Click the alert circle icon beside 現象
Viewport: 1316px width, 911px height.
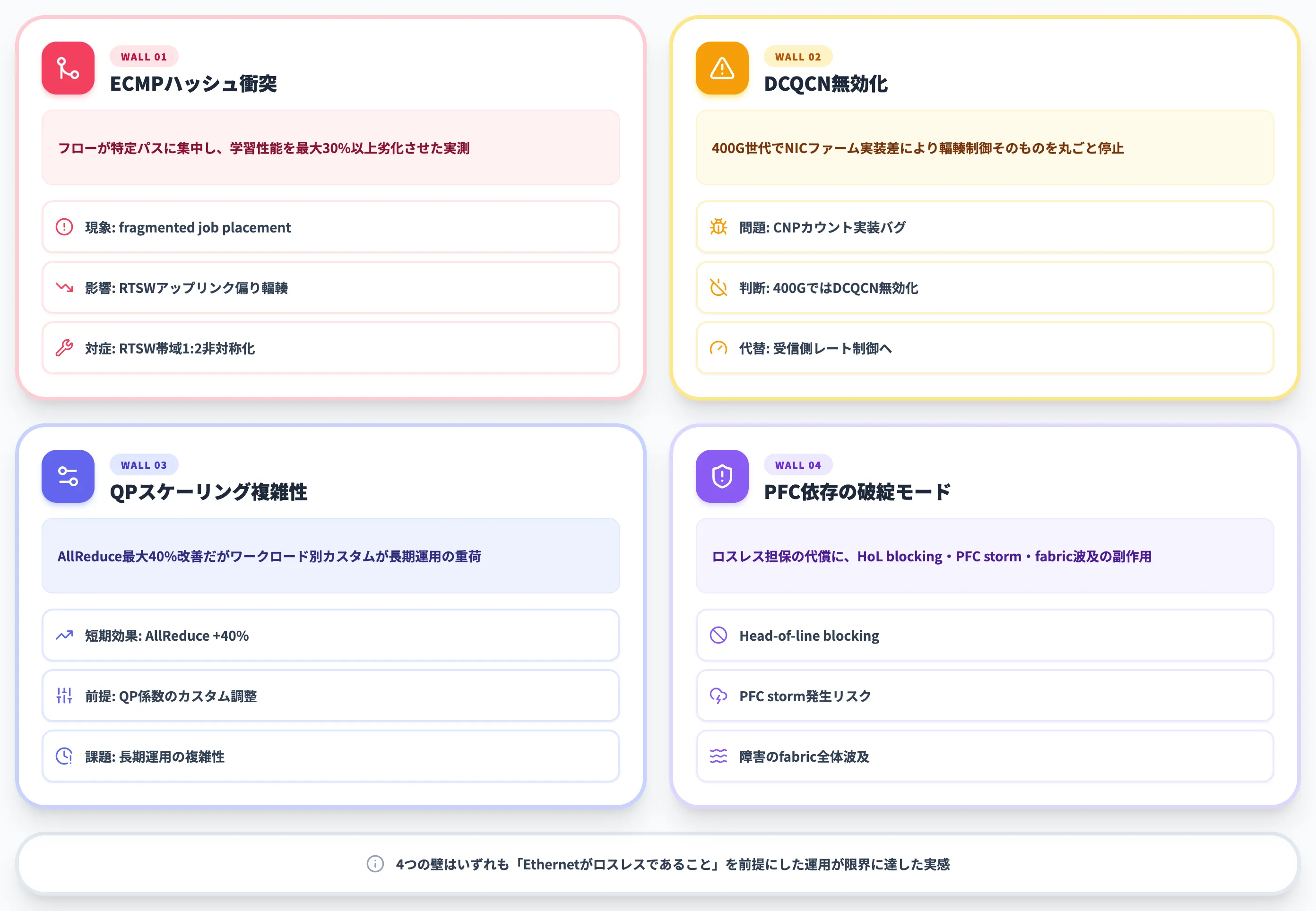click(64, 227)
